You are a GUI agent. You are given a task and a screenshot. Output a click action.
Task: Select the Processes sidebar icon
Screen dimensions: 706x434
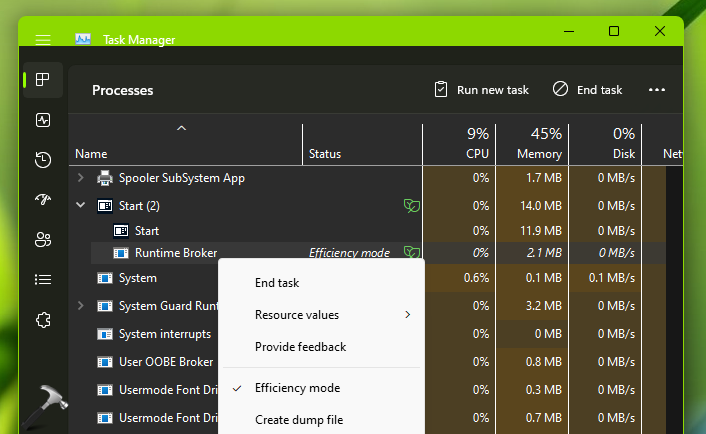point(42,80)
